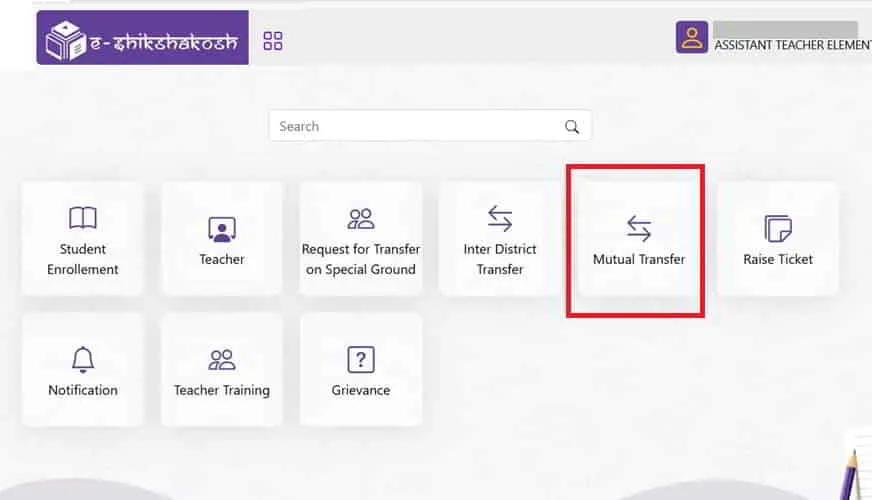Click the swap arrows icon on Mutual Transfer
This screenshot has height=500, width=872.
tap(639, 229)
